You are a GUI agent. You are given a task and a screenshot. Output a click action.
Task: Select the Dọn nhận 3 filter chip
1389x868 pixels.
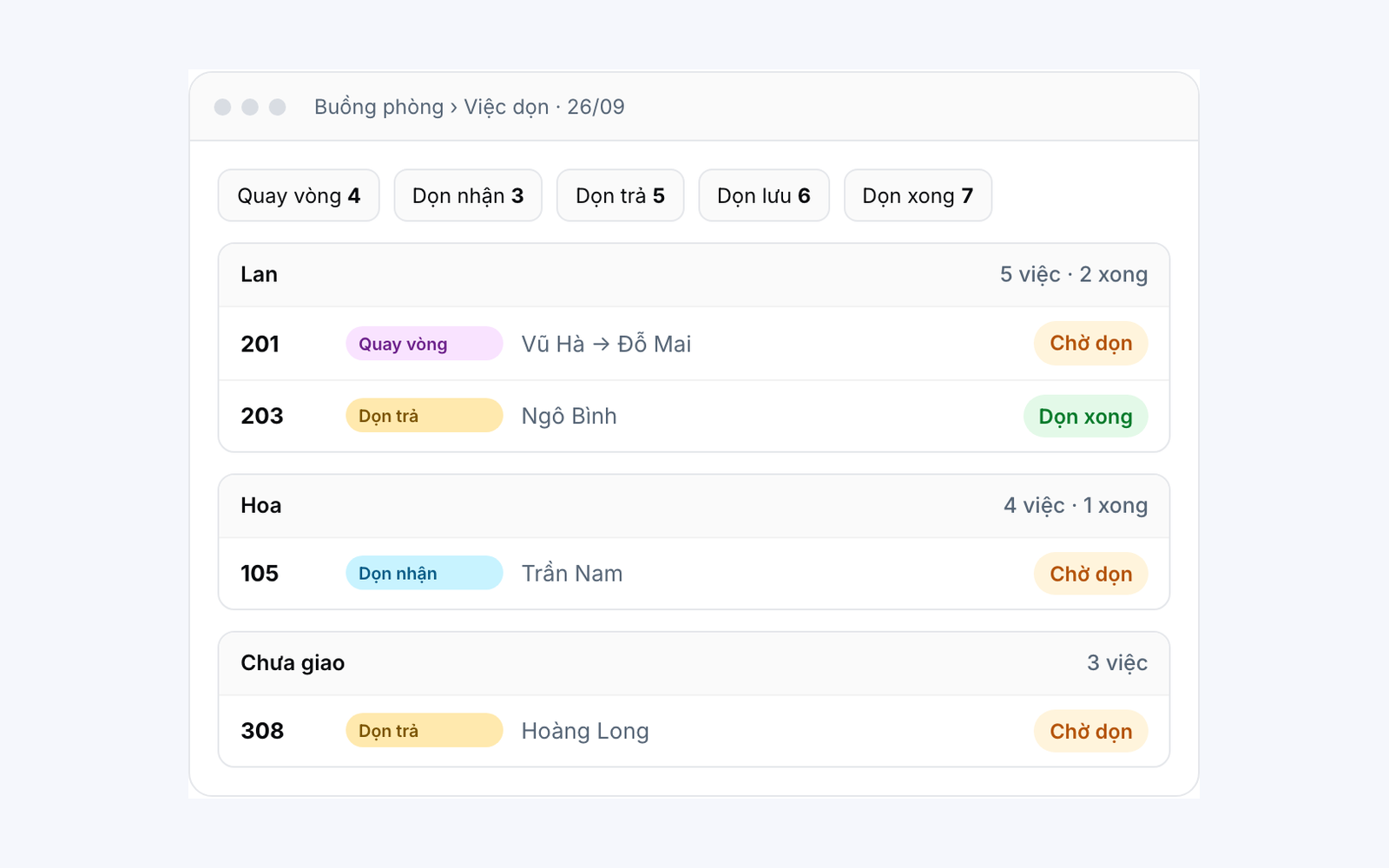click(468, 195)
